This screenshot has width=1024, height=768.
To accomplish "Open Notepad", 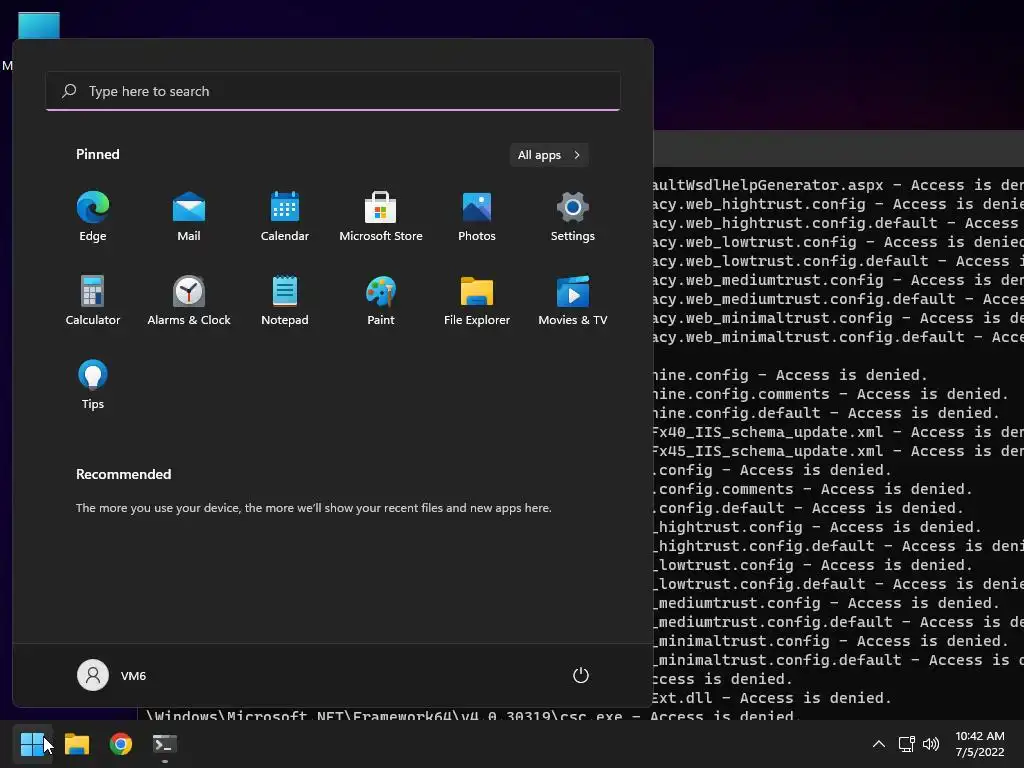I will [285, 301].
